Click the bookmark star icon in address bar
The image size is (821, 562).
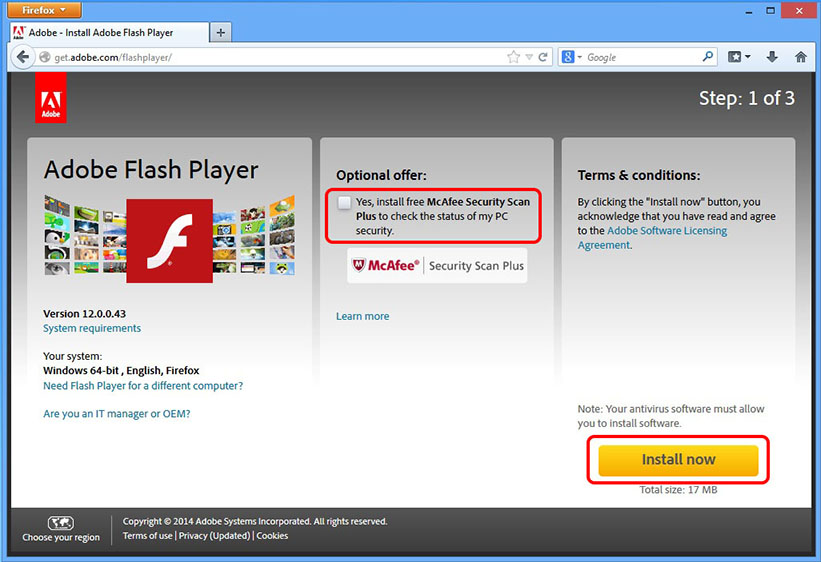tap(514, 57)
